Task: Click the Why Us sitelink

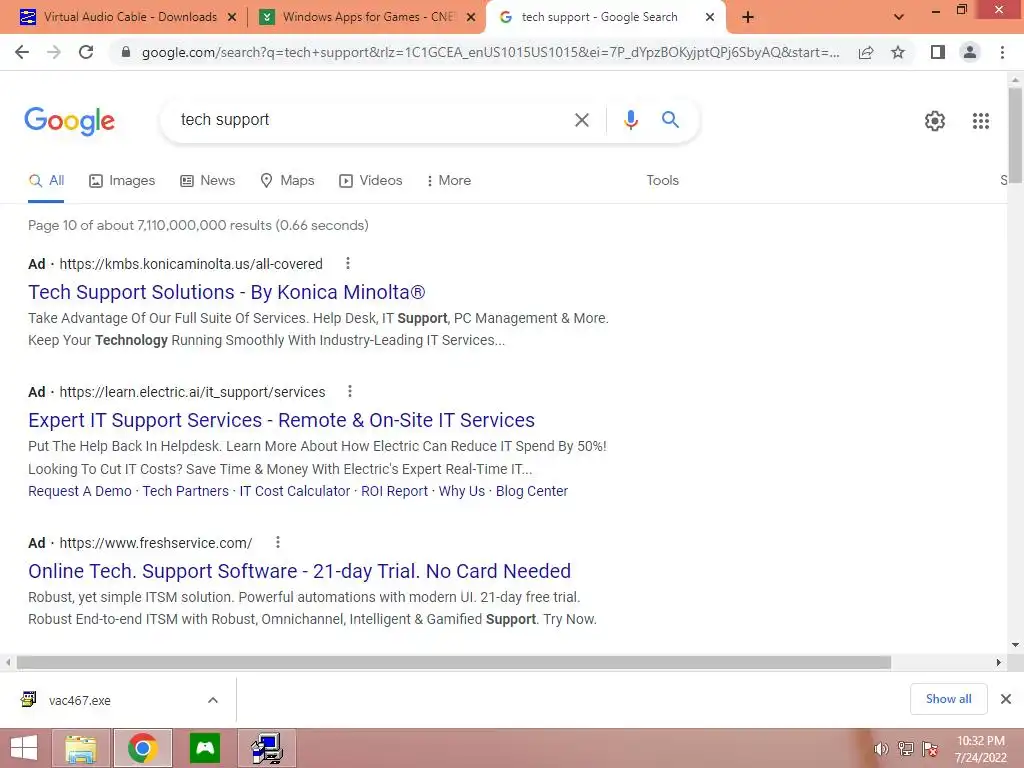Action: point(462,491)
